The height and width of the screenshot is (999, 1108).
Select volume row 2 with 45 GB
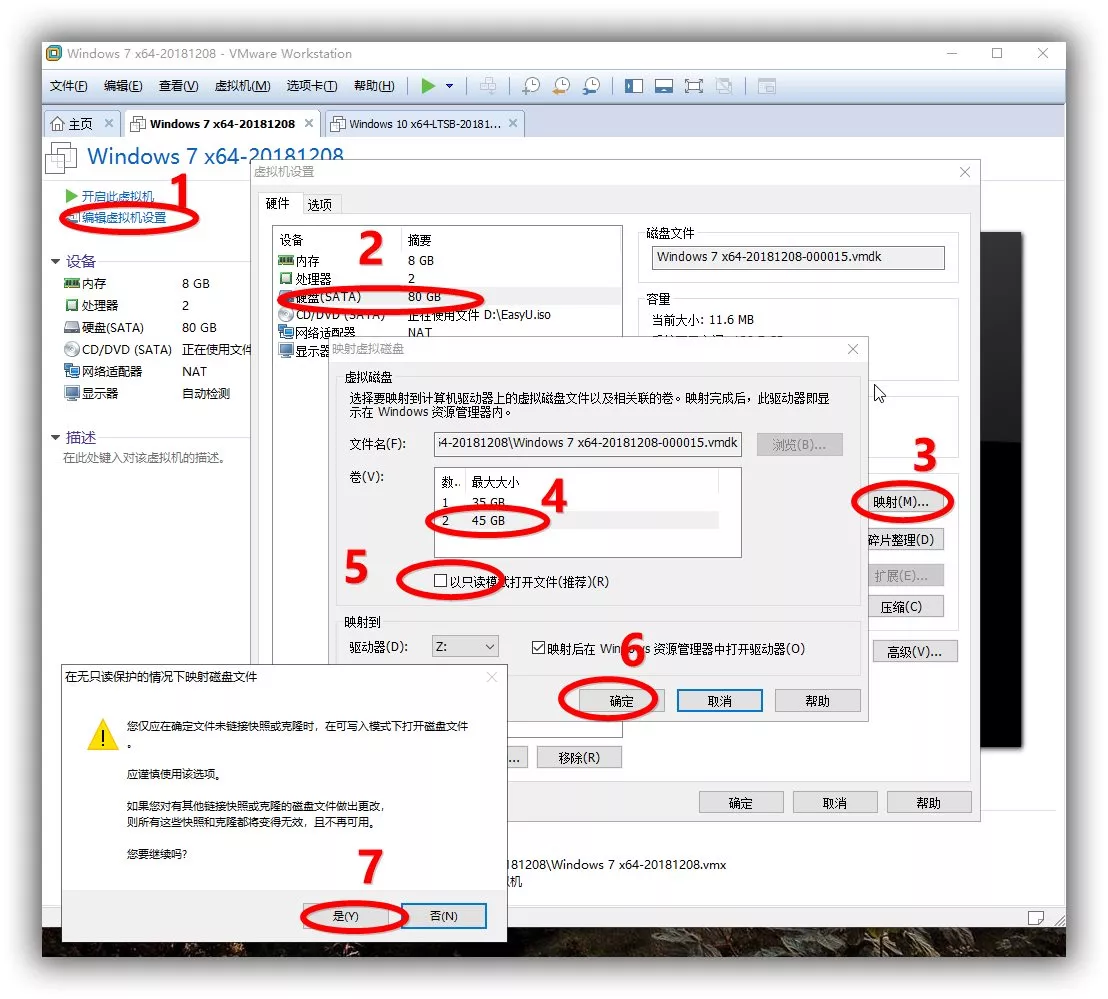click(x=577, y=520)
